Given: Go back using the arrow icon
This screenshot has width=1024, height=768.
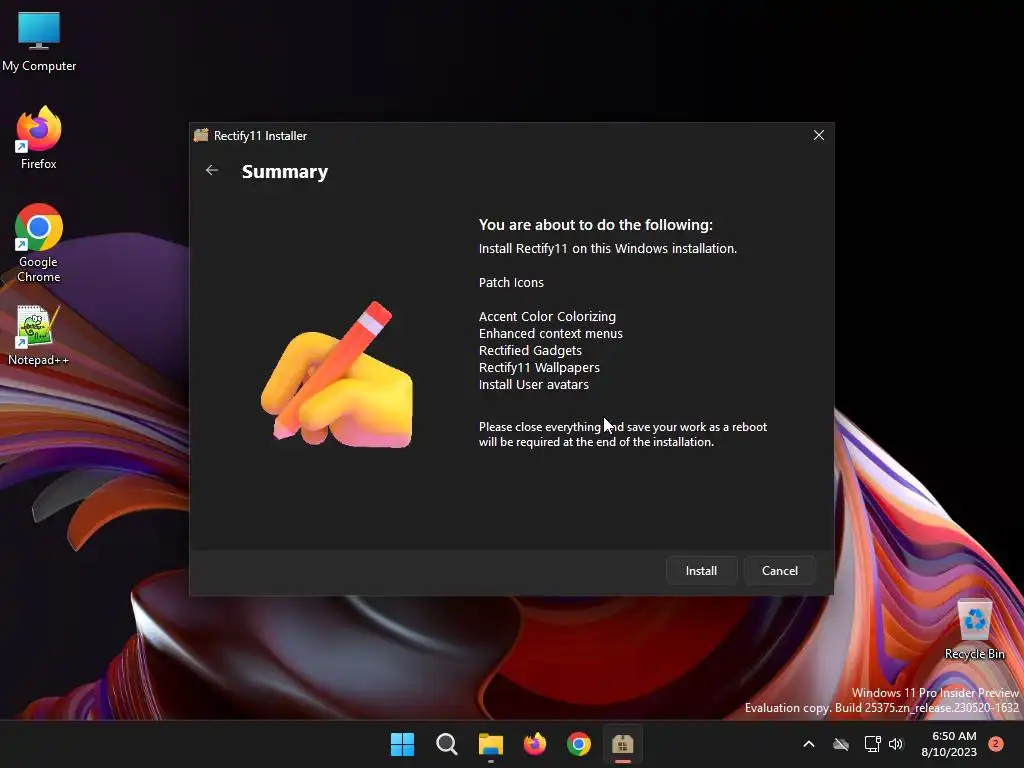Looking at the screenshot, I should point(212,170).
